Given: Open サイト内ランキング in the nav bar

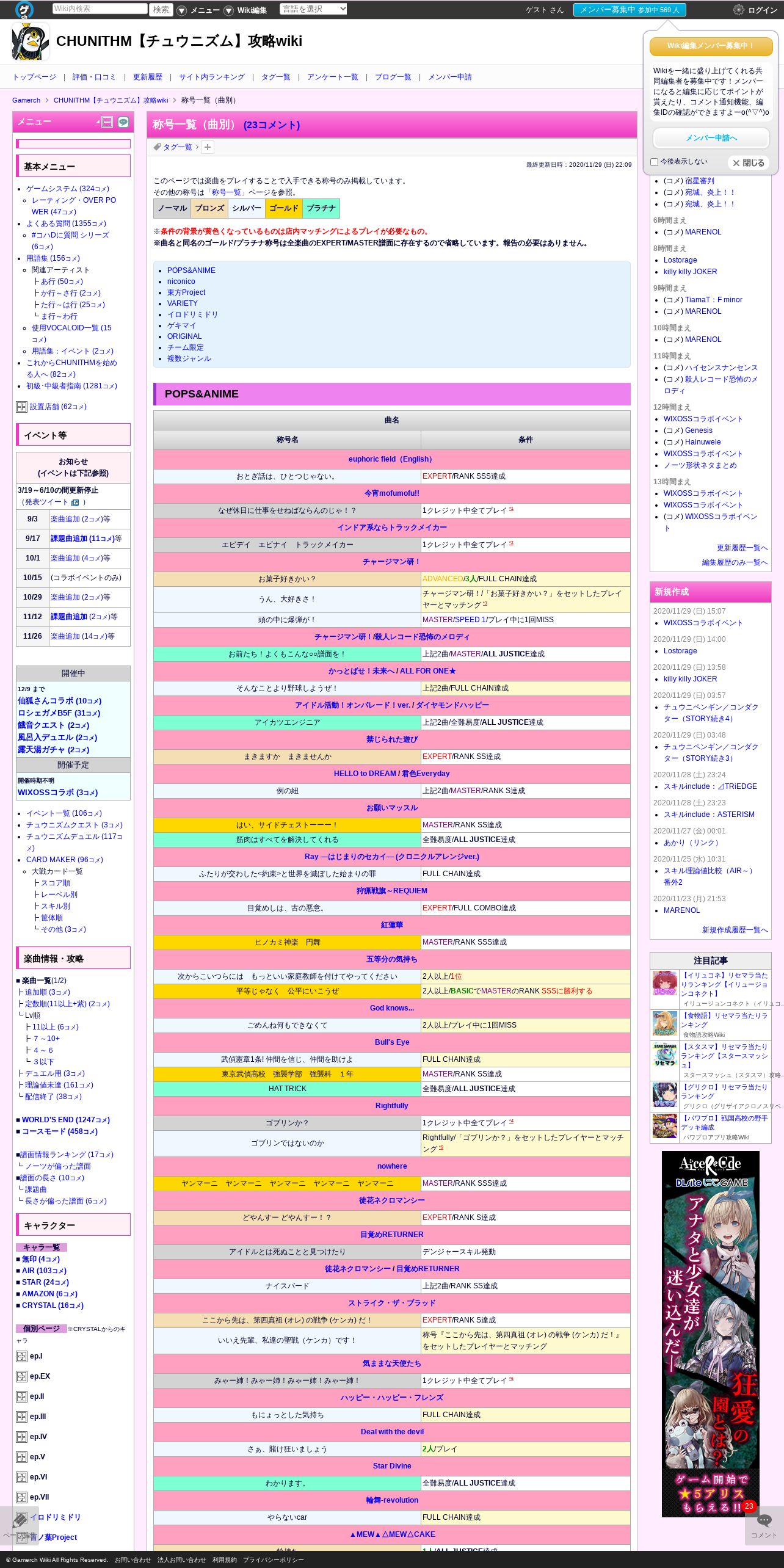Looking at the screenshot, I should [x=211, y=77].
